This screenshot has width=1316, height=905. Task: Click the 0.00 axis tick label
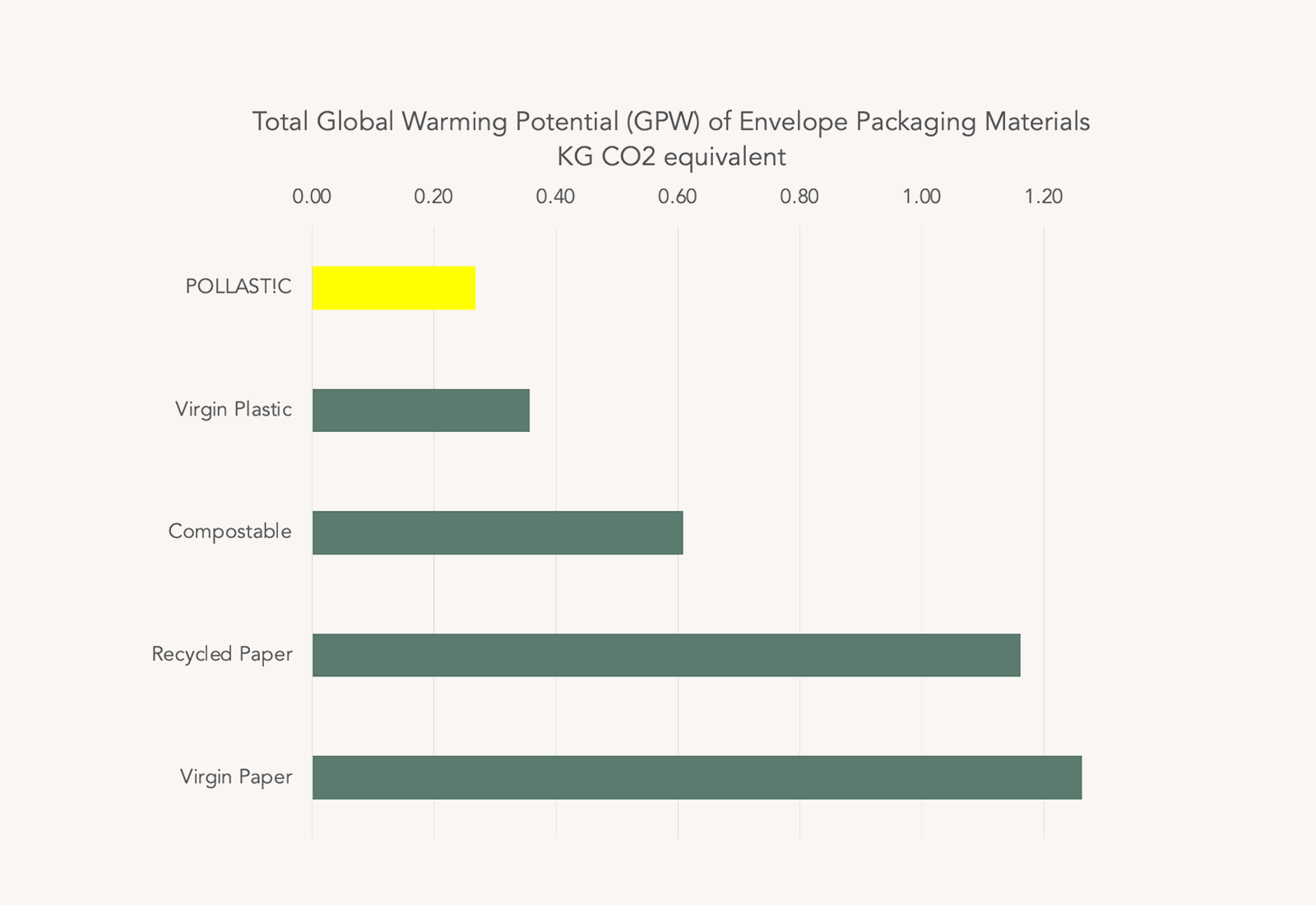[312, 197]
